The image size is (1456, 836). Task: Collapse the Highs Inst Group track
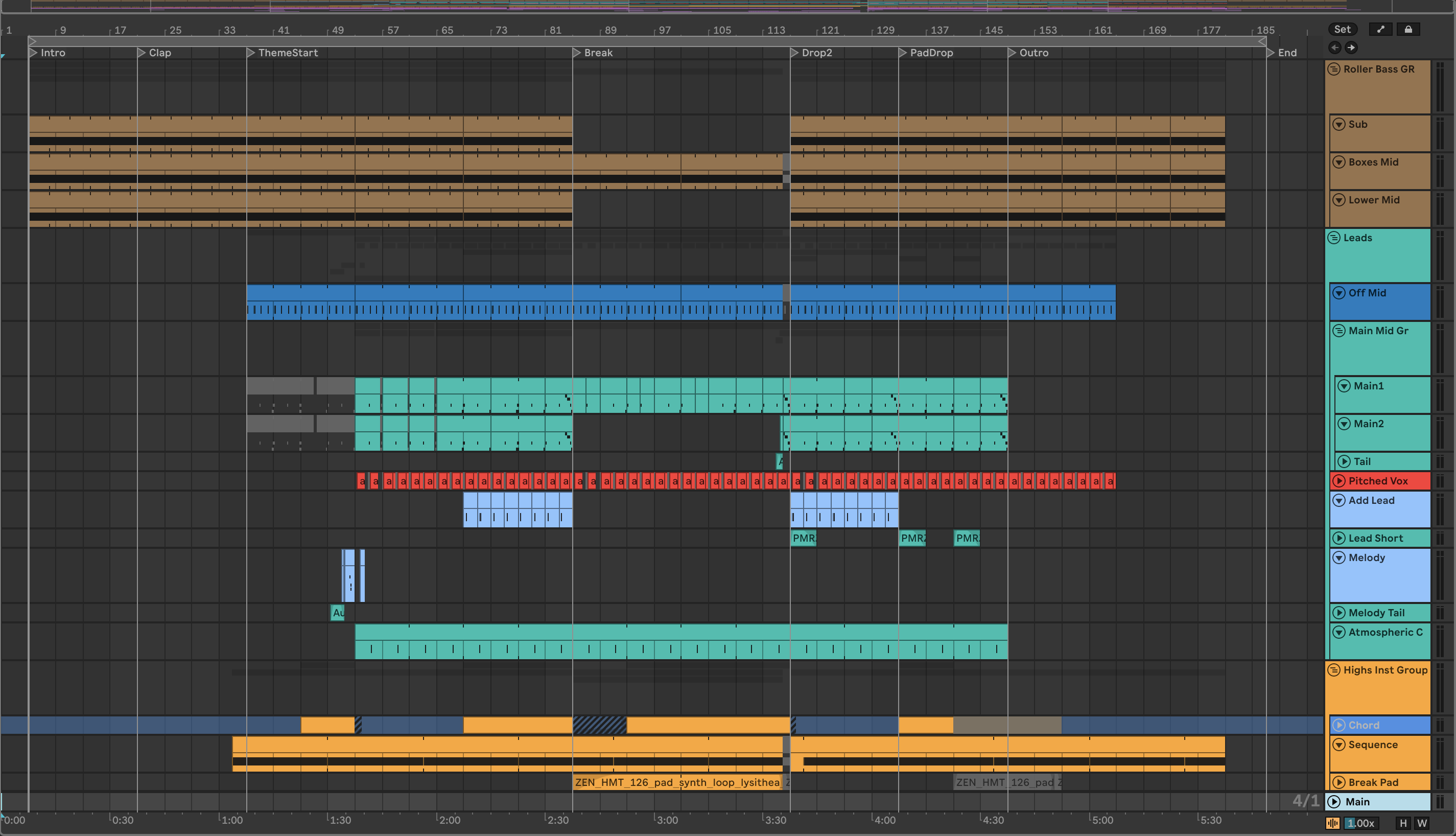pyautogui.click(x=1334, y=670)
